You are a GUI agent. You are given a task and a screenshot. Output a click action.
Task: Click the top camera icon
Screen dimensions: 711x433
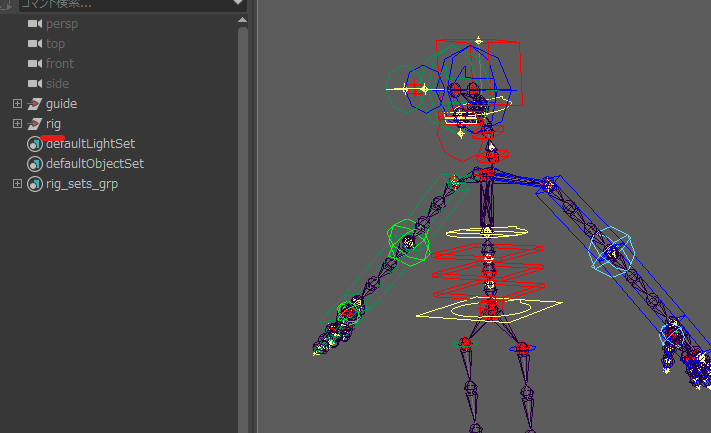[35, 43]
